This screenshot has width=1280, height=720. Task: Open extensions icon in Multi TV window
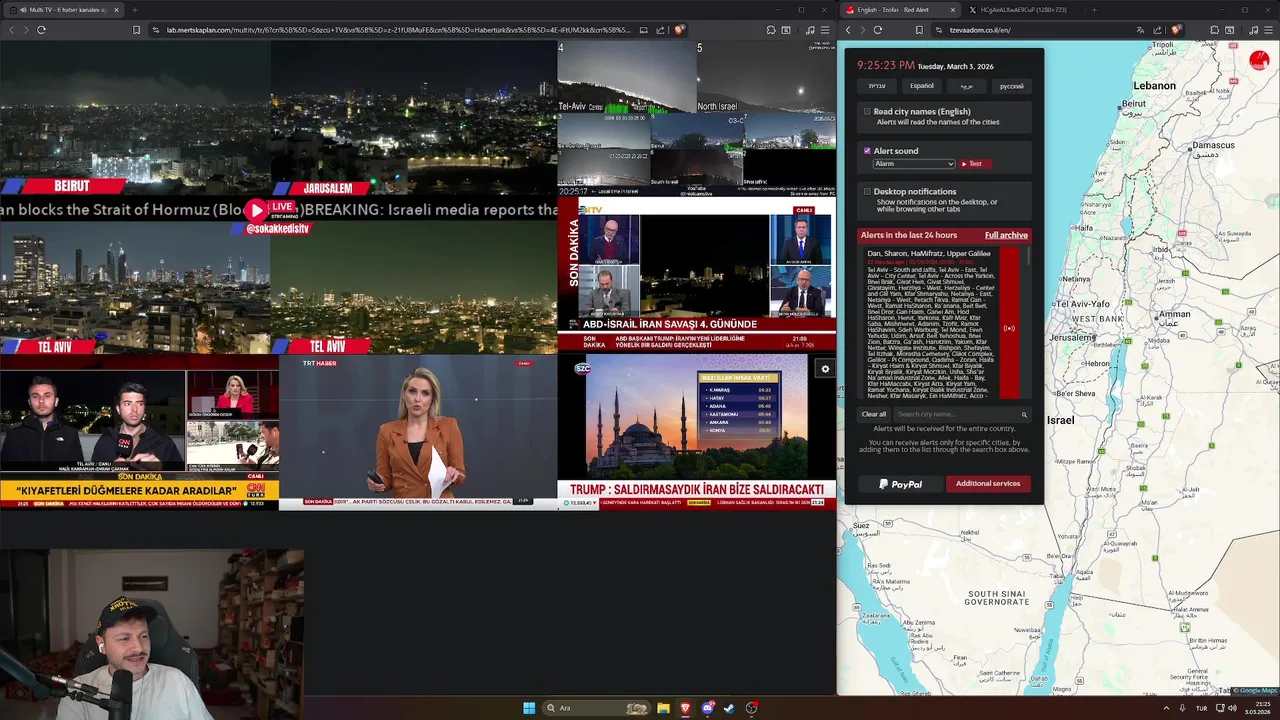click(x=771, y=30)
